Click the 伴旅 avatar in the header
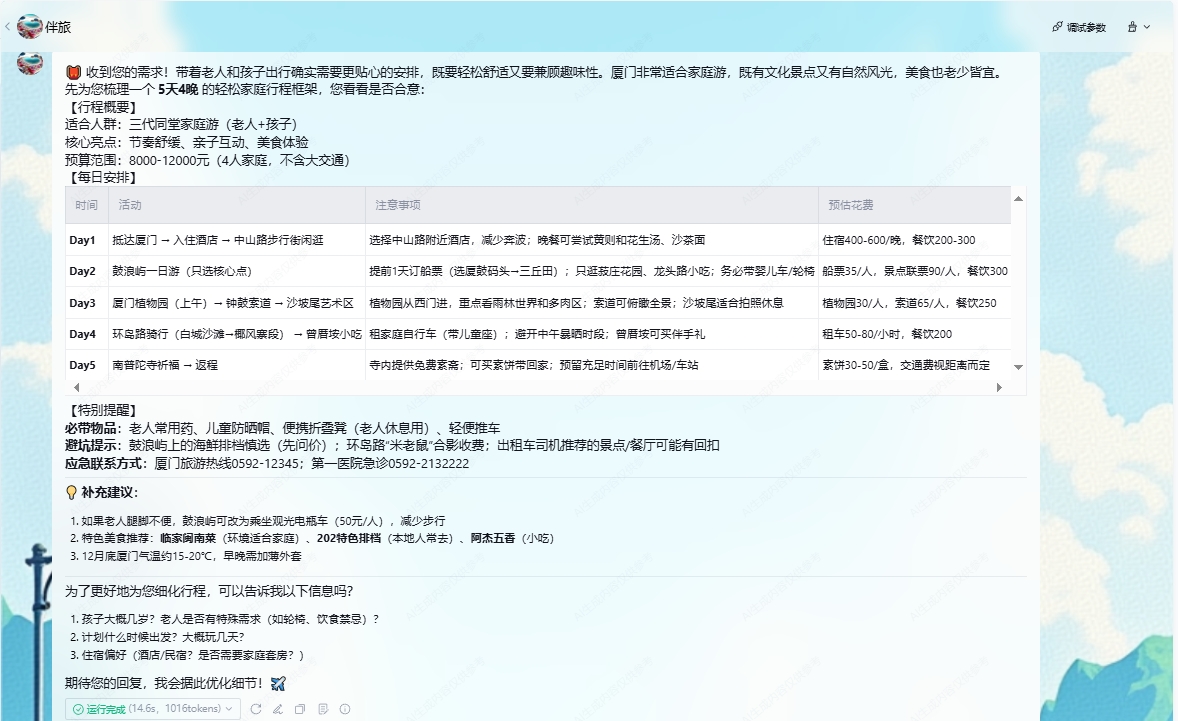The width and height of the screenshot is (1178, 721). [30, 27]
